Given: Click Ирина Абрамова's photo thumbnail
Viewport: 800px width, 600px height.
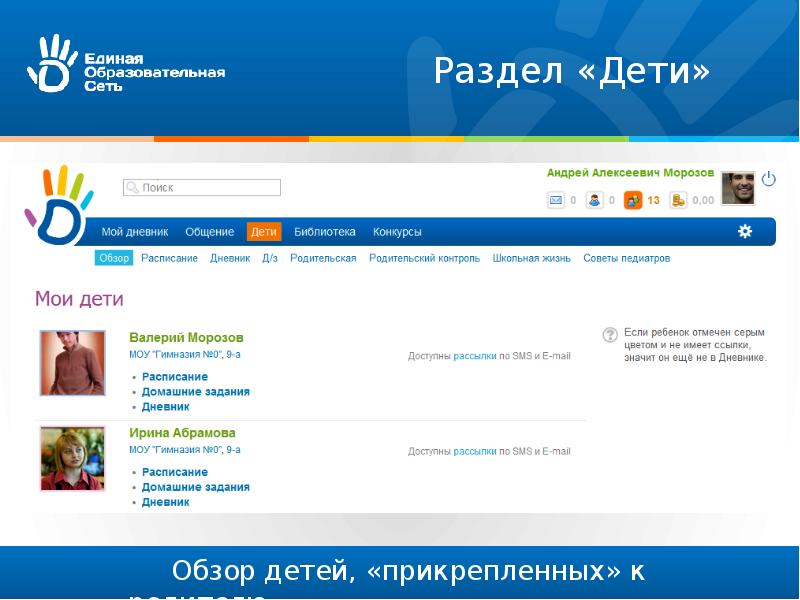Looking at the screenshot, I should click(x=72, y=458).
